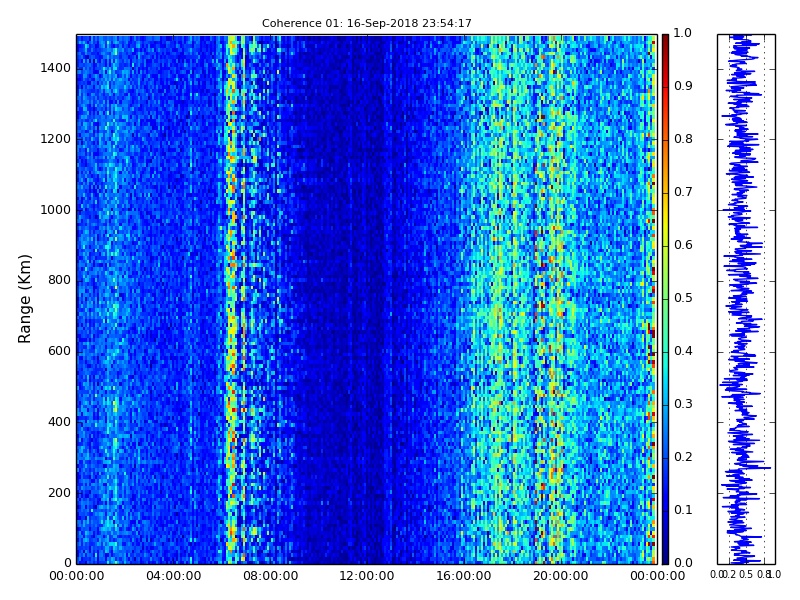
Task: Click the rightmost 00:00:00 time axis label
Action: pyautogui.click(x=658, y=576)
